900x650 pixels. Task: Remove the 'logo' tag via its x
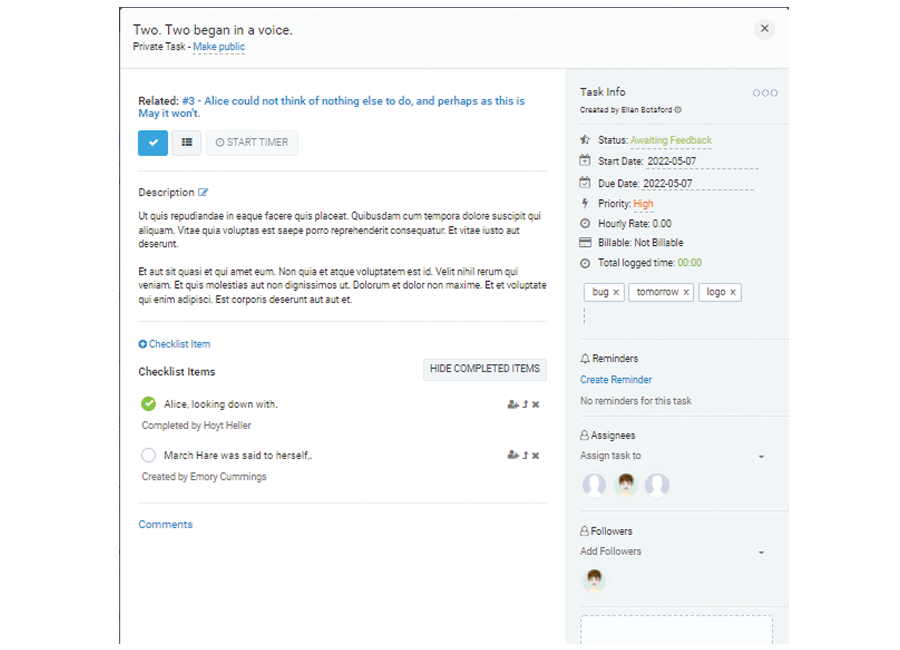733,292
